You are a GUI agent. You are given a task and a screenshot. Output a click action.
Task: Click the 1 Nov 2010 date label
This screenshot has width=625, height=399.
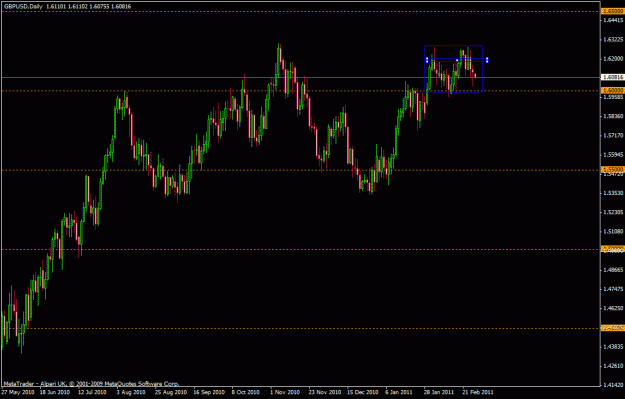[285, 392]
